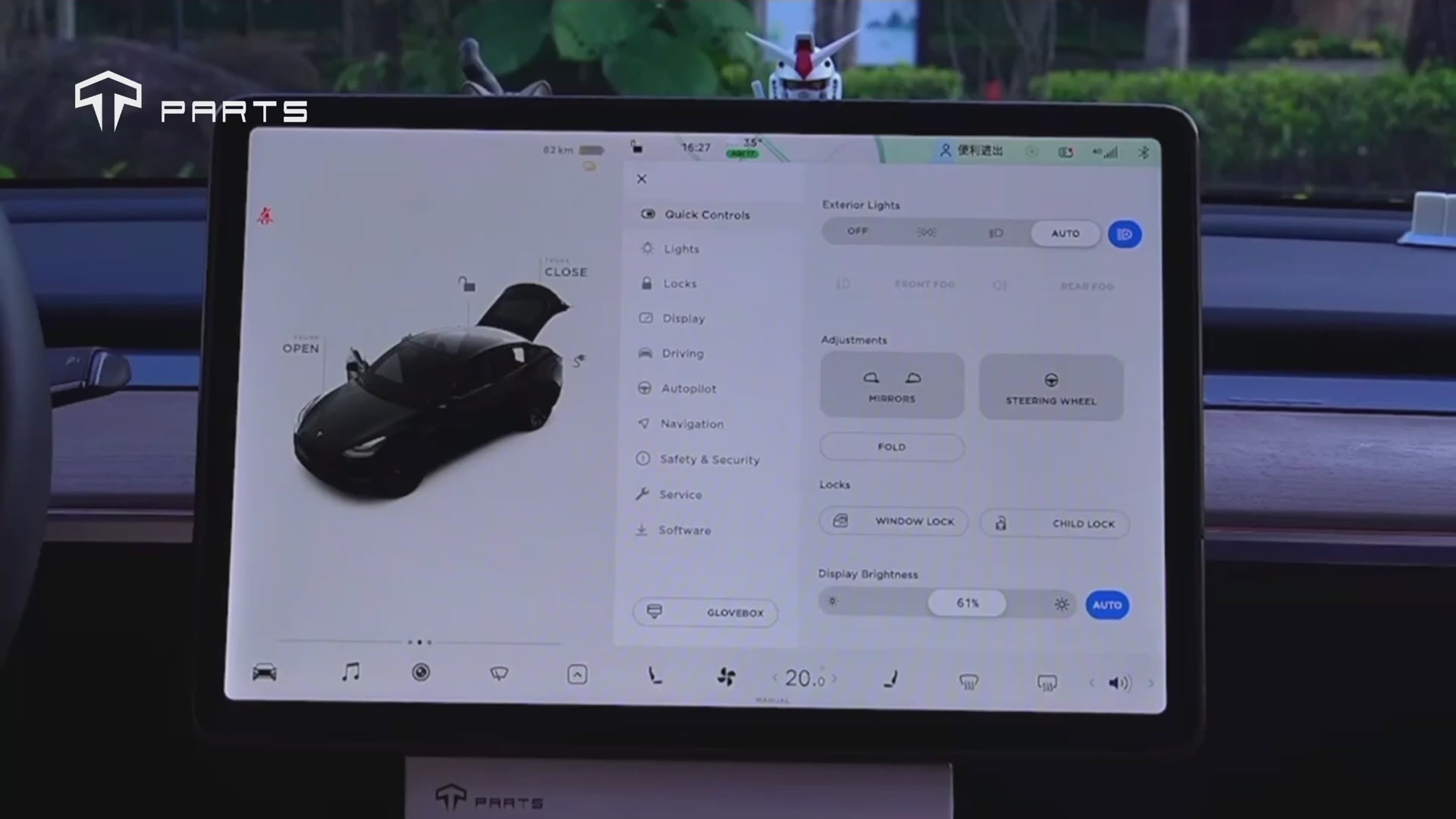Select the Glovebox icon button
The height and width of the screenshot is (819, 1456).
(655, 612)
